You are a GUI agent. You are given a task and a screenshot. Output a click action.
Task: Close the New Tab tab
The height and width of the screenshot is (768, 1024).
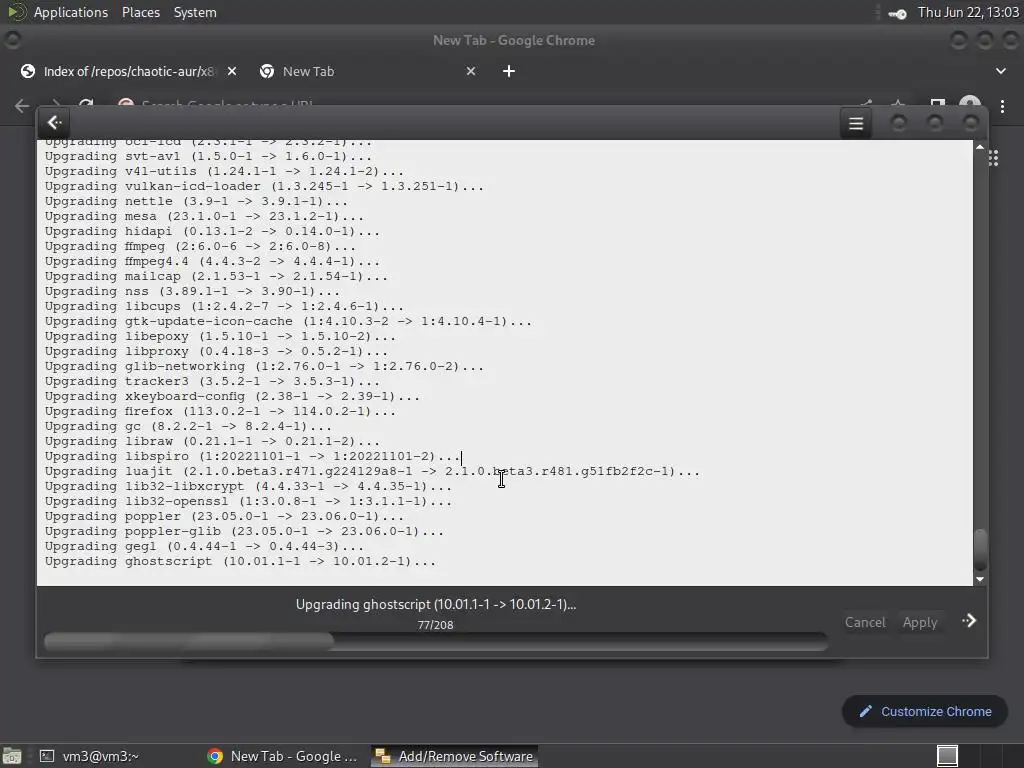[x=471, y=71]
